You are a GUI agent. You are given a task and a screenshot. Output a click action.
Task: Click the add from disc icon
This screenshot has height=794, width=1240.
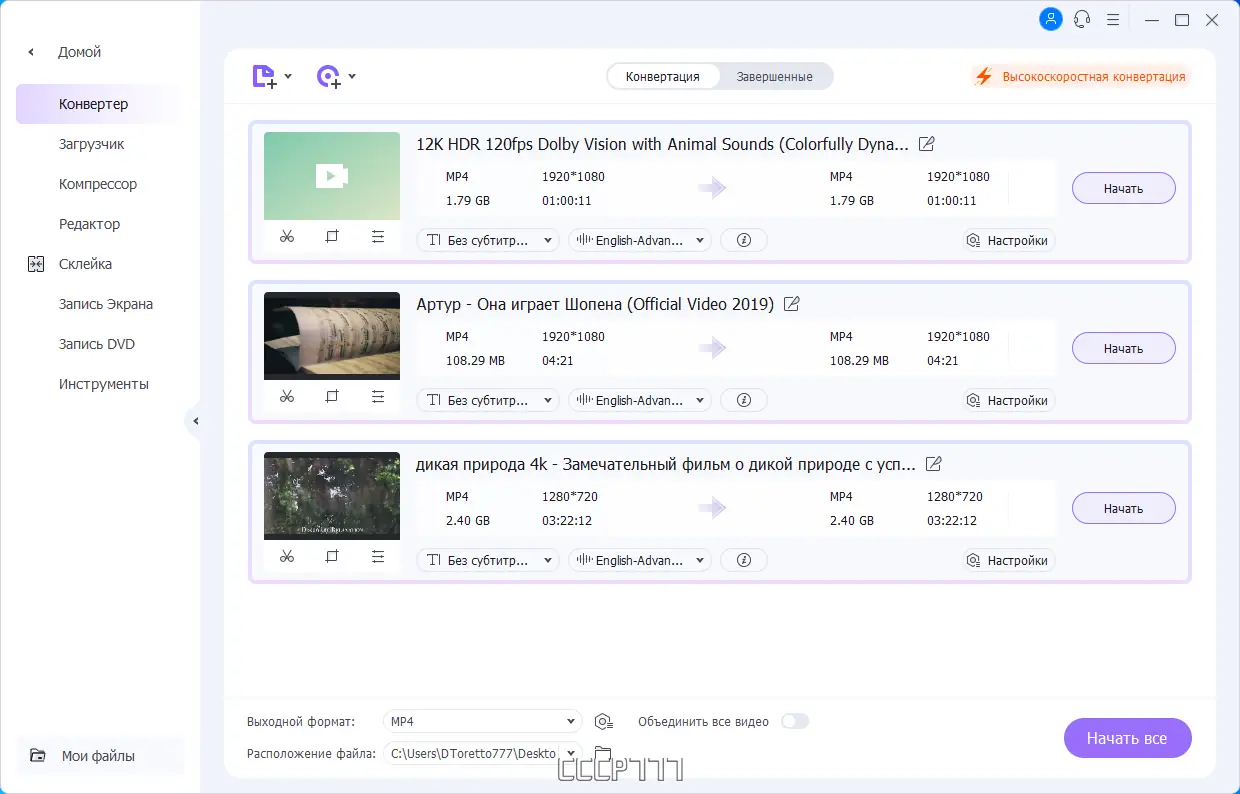(x=328, y=76)
